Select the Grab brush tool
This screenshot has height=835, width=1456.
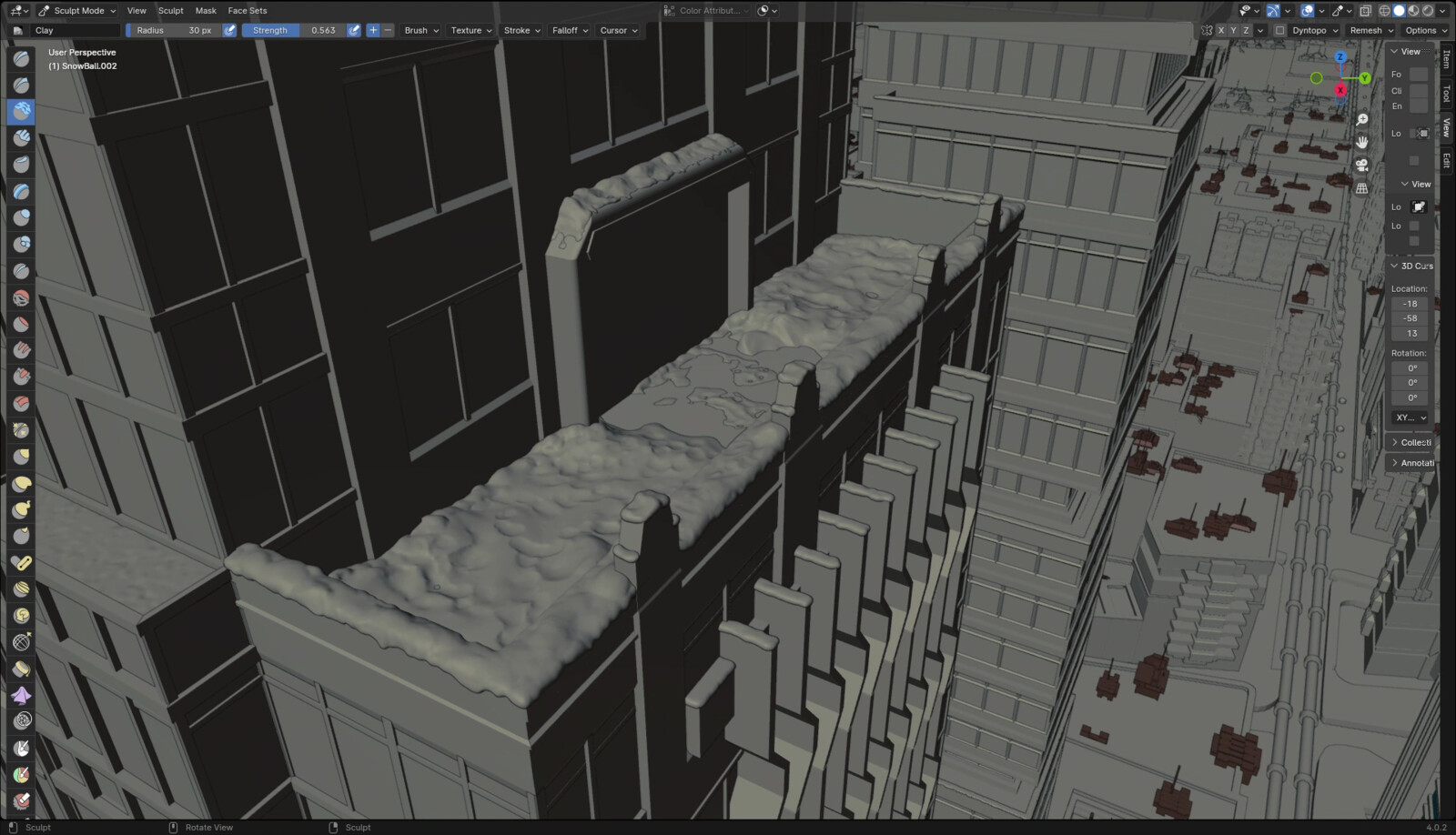point(21,457)
